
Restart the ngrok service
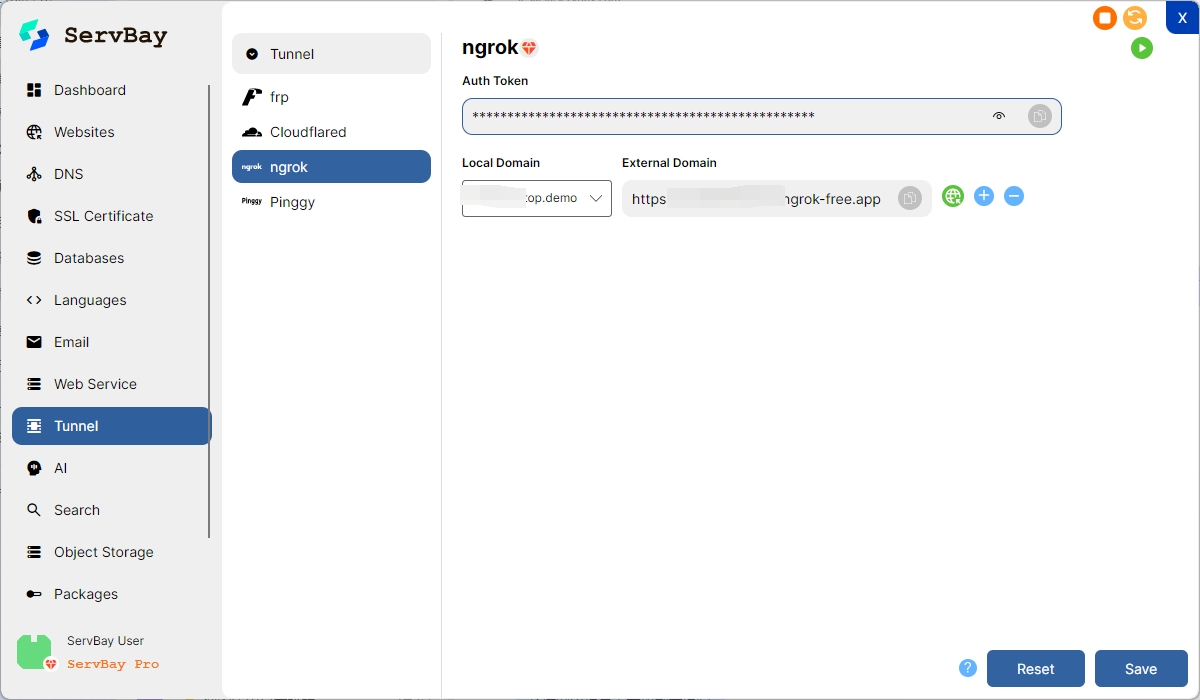pyautogui.click(x=1134, y=18)
